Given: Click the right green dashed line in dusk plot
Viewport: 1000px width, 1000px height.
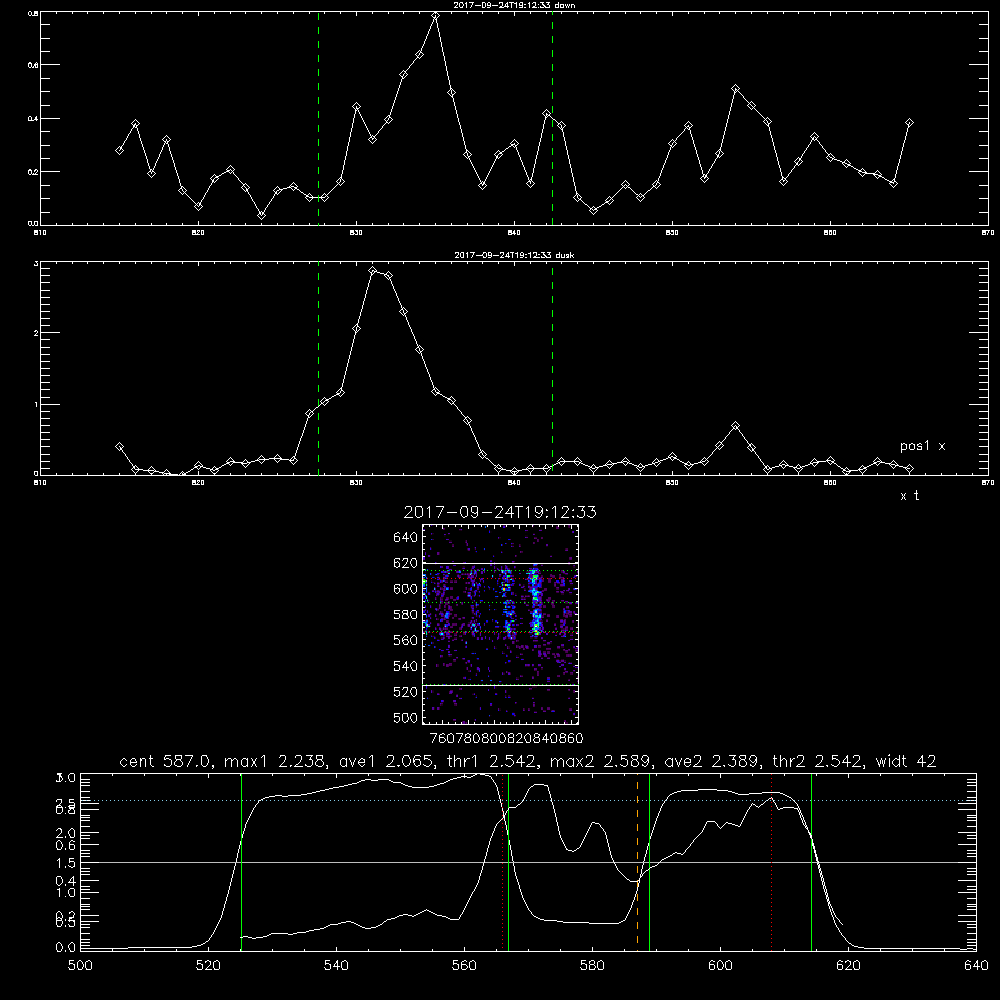Looking at the screenshot, I should (552, 368).
